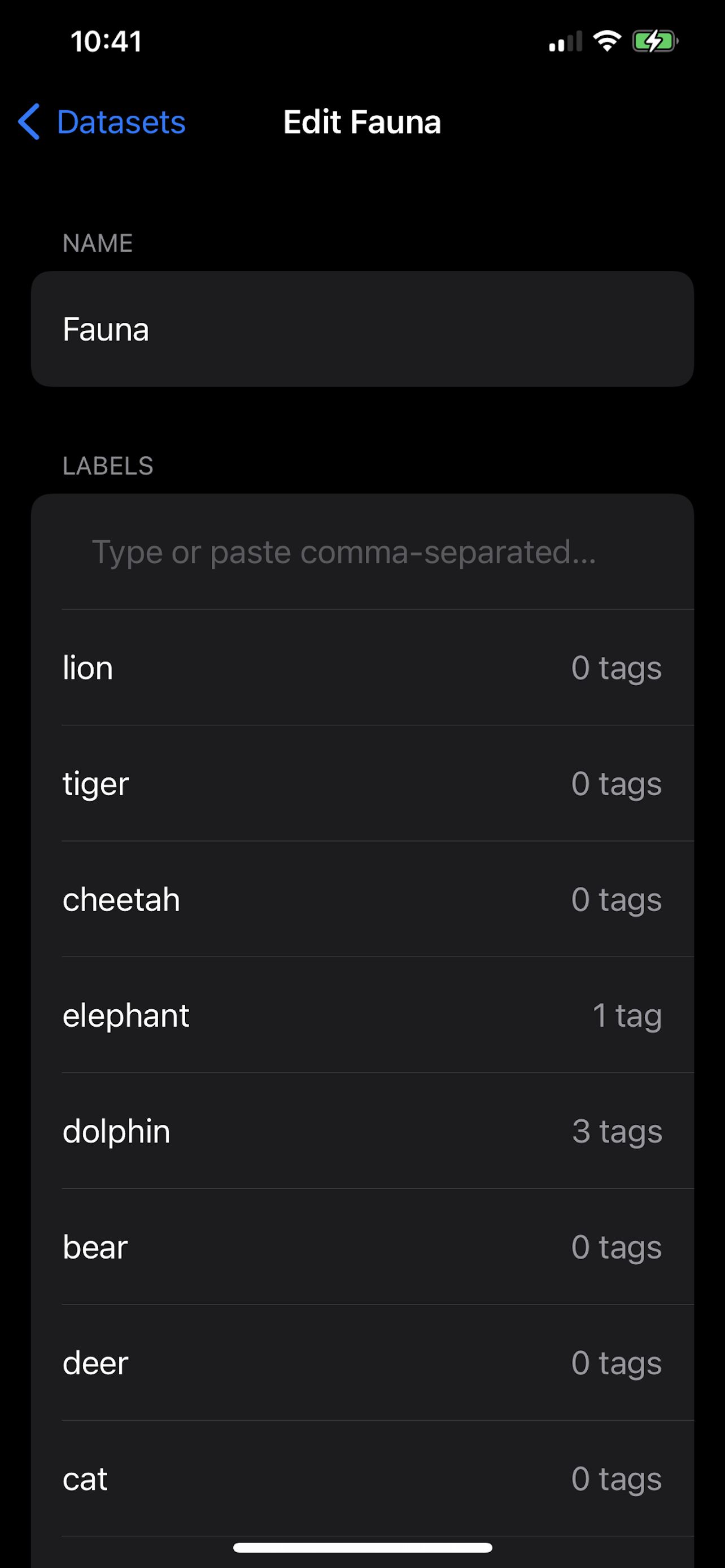Select the dolphin label row
This screenshot has width=725, height=1568.
click(x=362, y=1131)
